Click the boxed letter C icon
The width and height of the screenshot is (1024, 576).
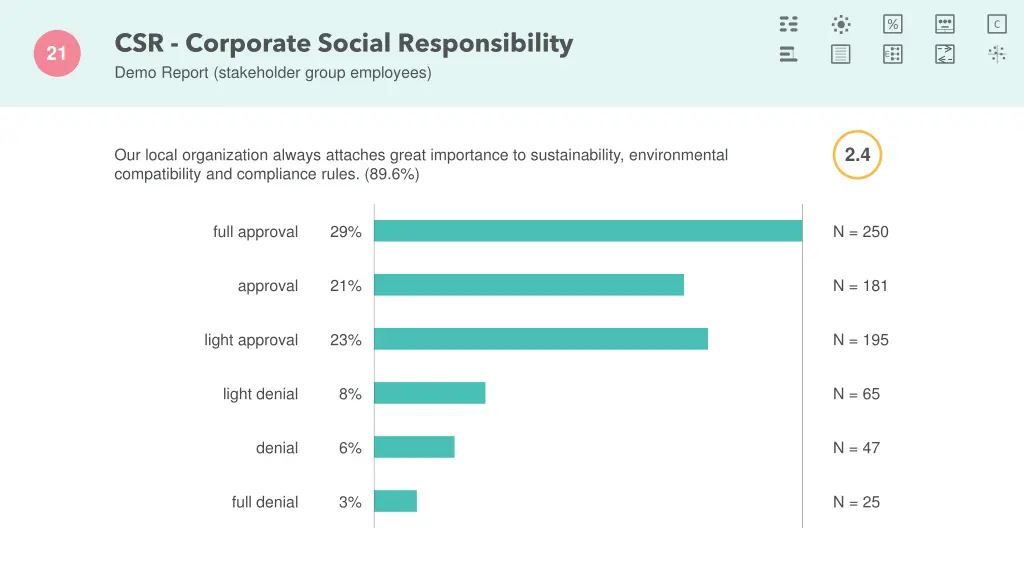[x=997, y=24]
